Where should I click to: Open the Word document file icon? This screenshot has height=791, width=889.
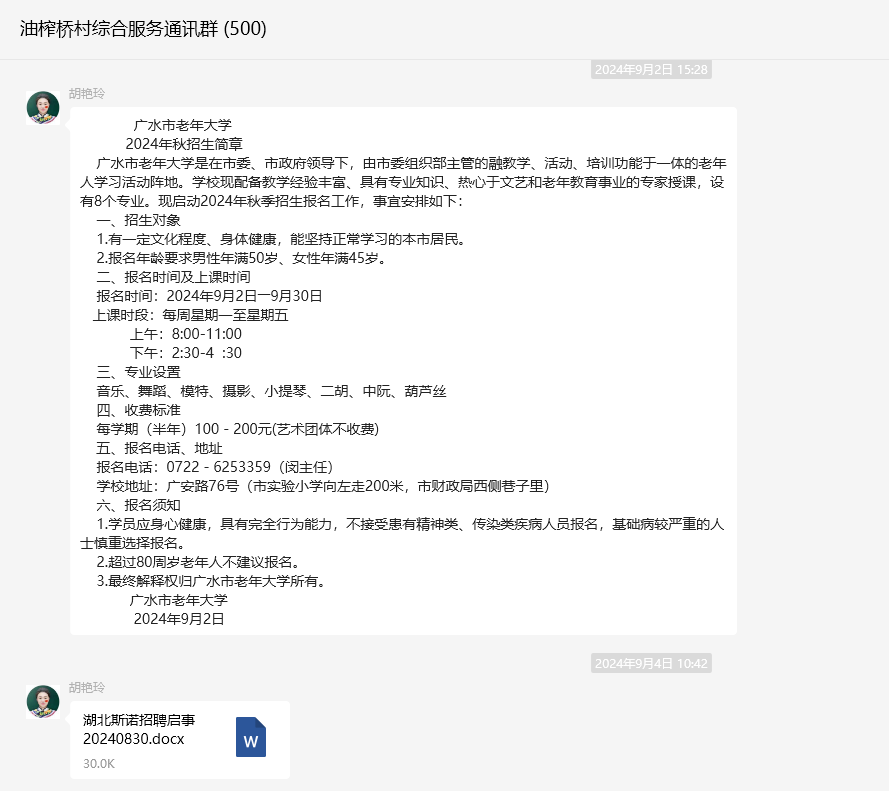coord(251,737)
